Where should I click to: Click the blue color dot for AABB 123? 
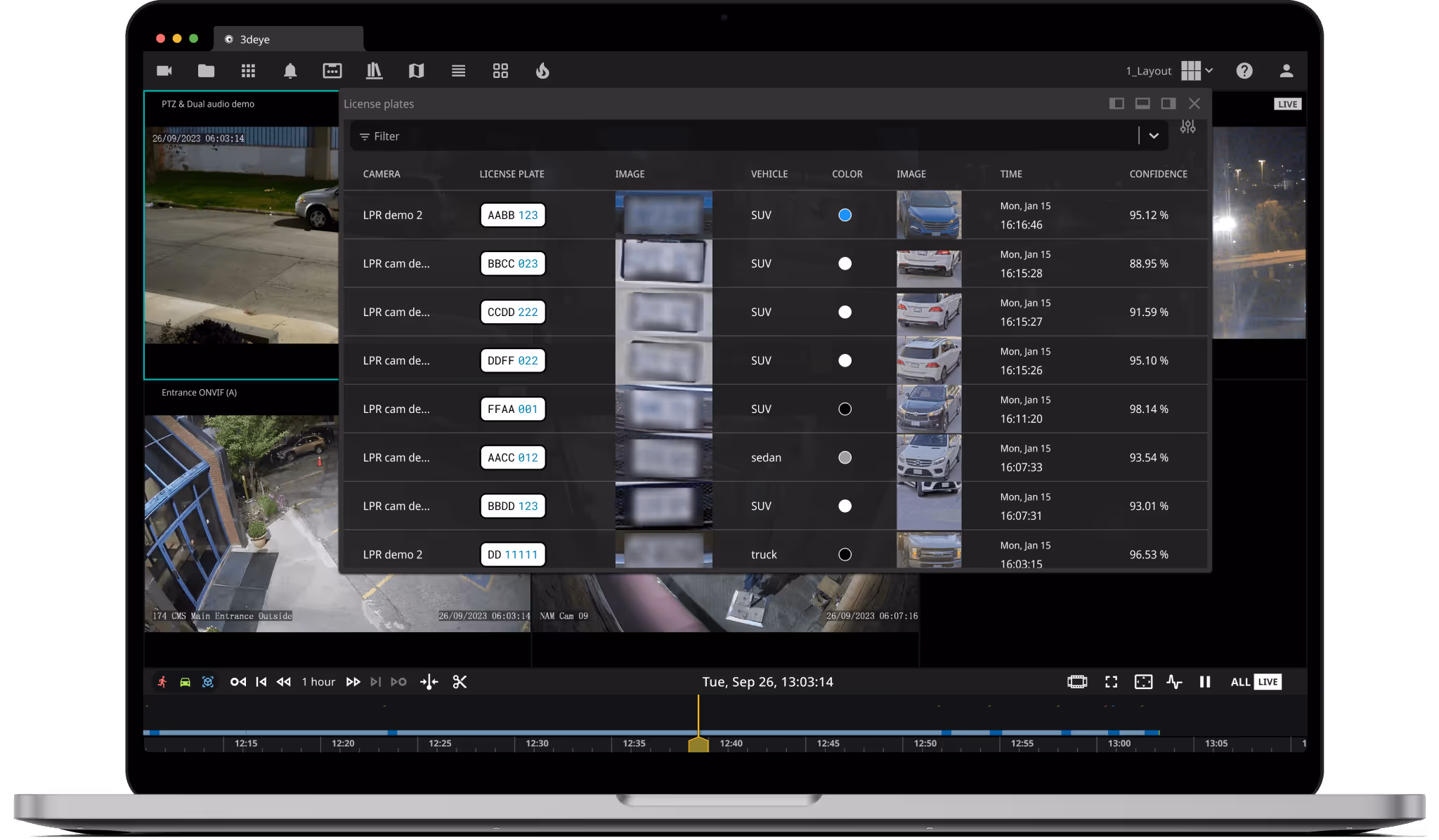845,215
